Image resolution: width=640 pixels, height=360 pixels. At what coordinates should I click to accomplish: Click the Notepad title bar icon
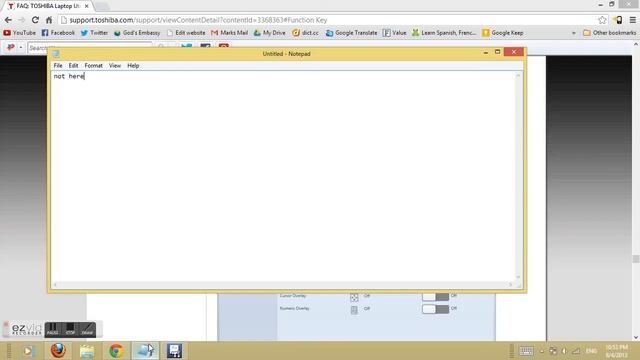tap(56, 54)
